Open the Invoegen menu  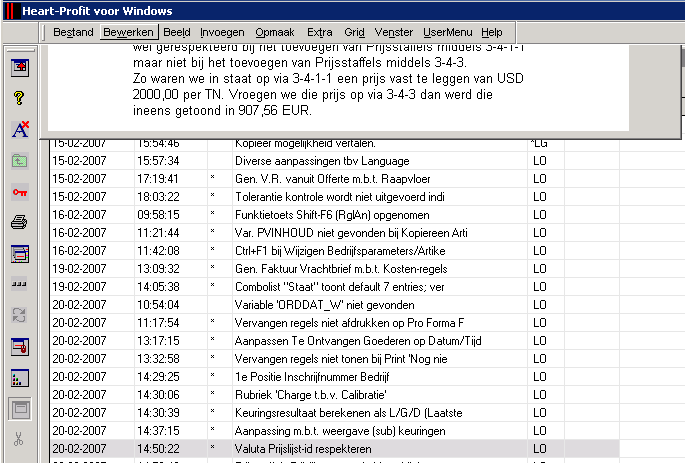point(222,32)
